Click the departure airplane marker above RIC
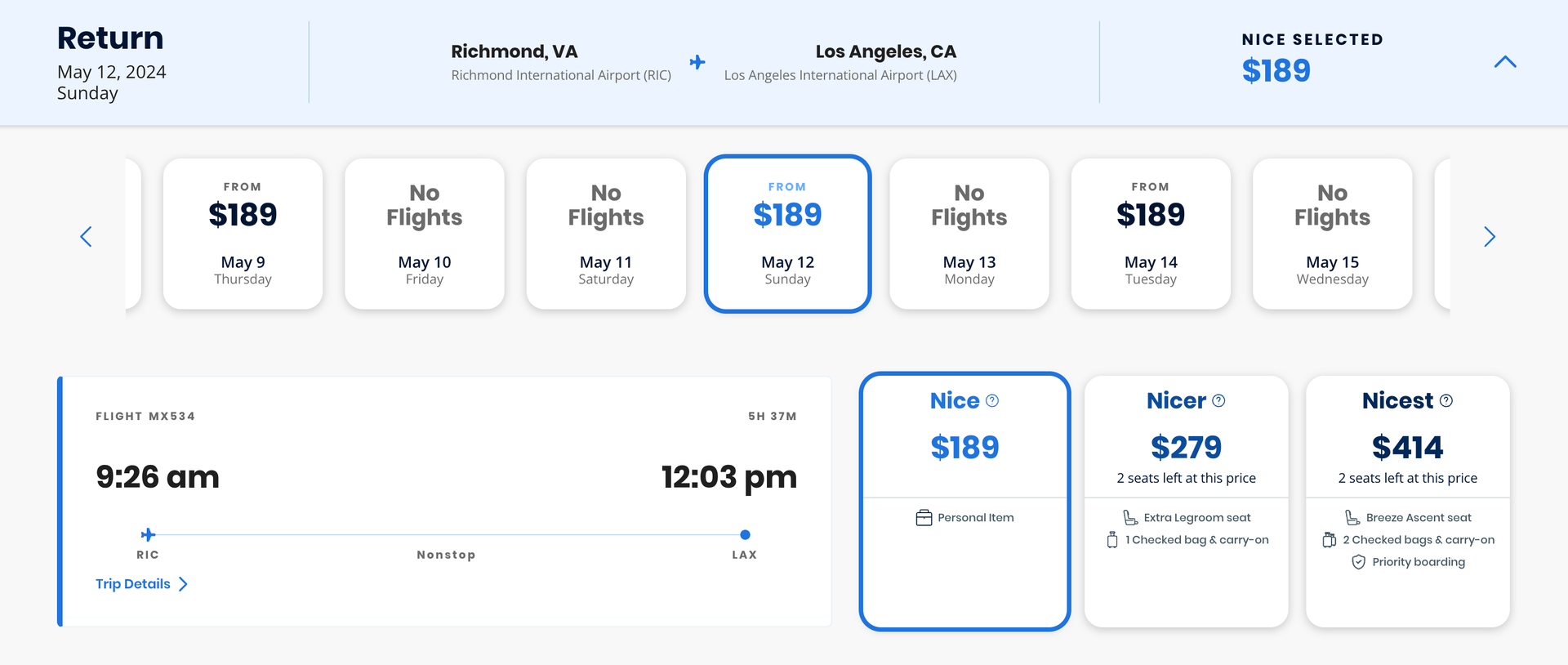 click(148, 535)
